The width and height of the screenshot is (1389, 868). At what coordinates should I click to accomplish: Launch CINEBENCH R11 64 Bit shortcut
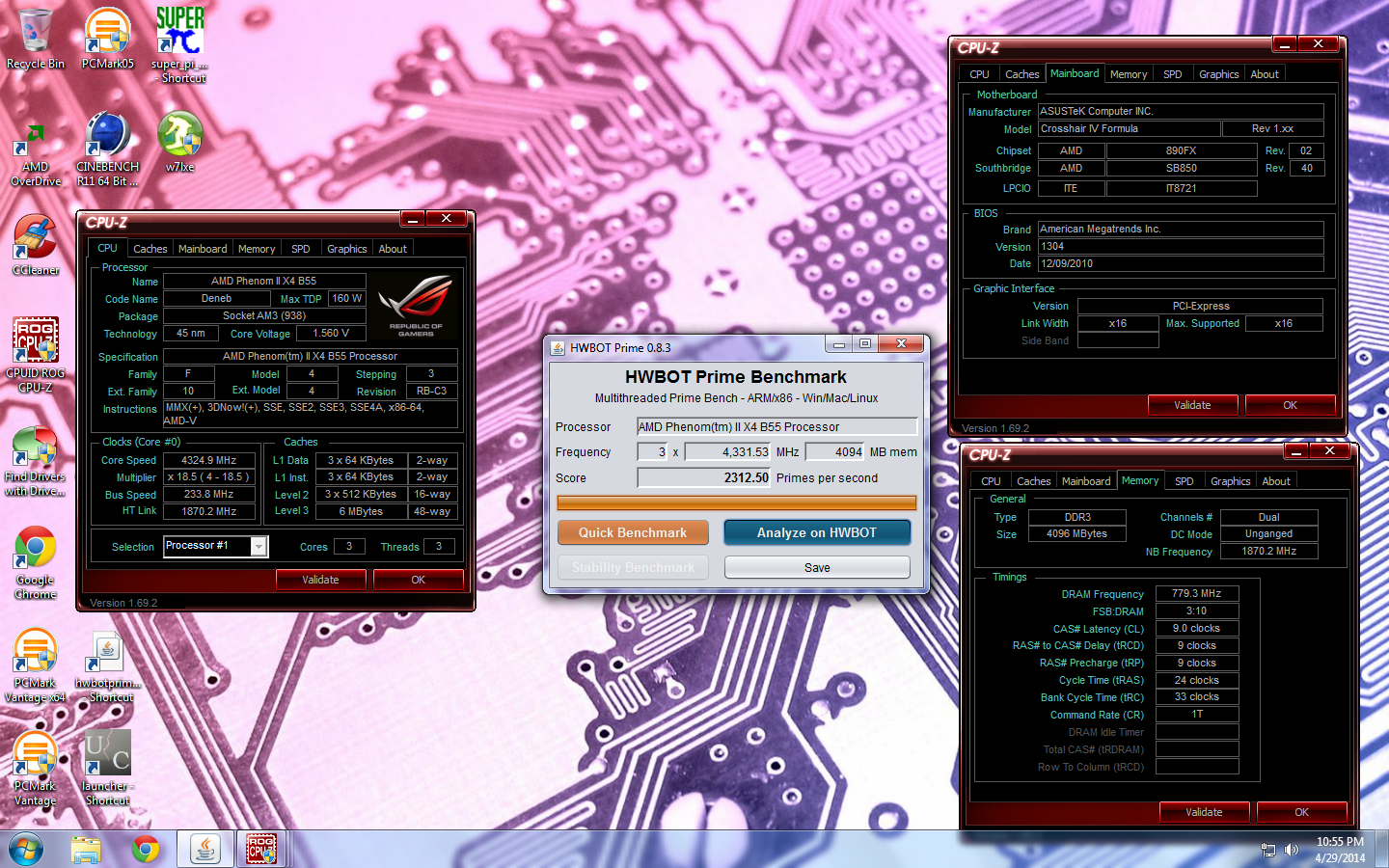click(108, 149)
